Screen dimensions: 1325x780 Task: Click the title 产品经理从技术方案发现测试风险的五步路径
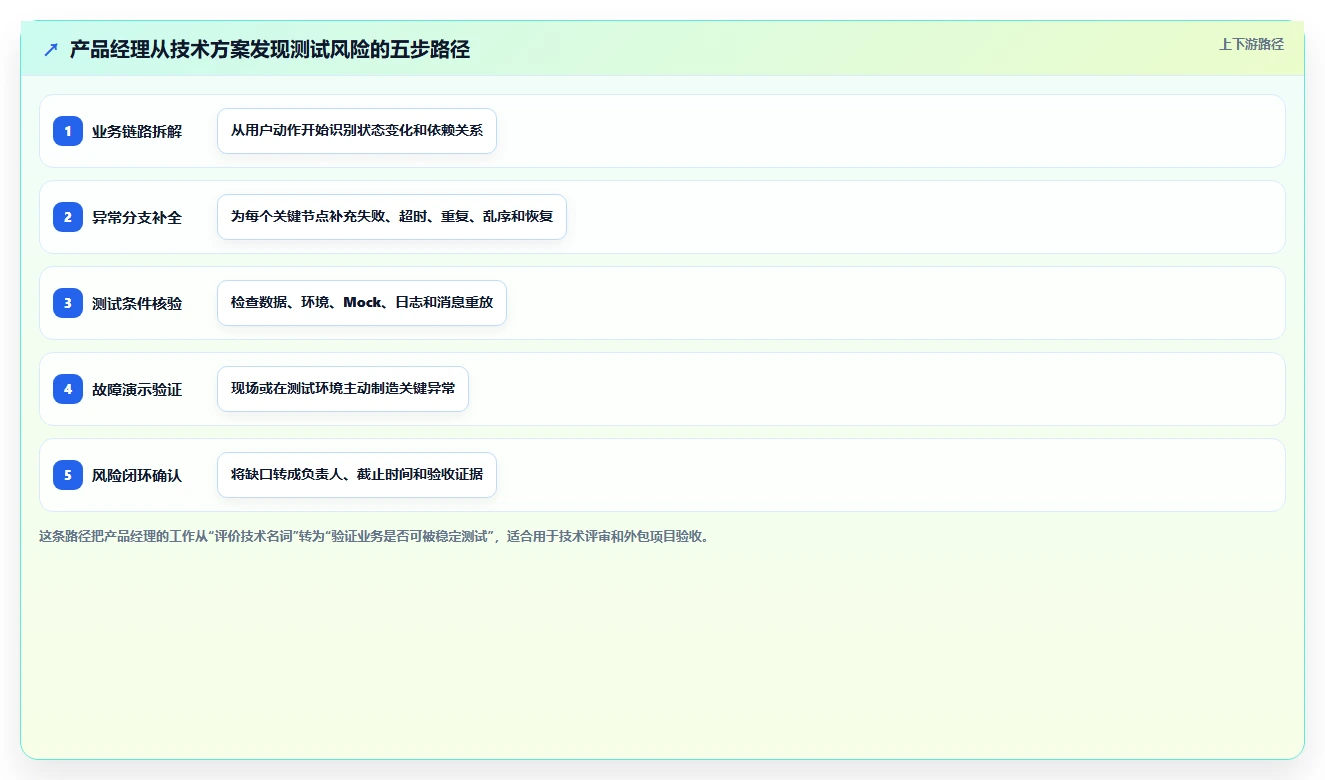pyautogui.click(x=270, y=49)
